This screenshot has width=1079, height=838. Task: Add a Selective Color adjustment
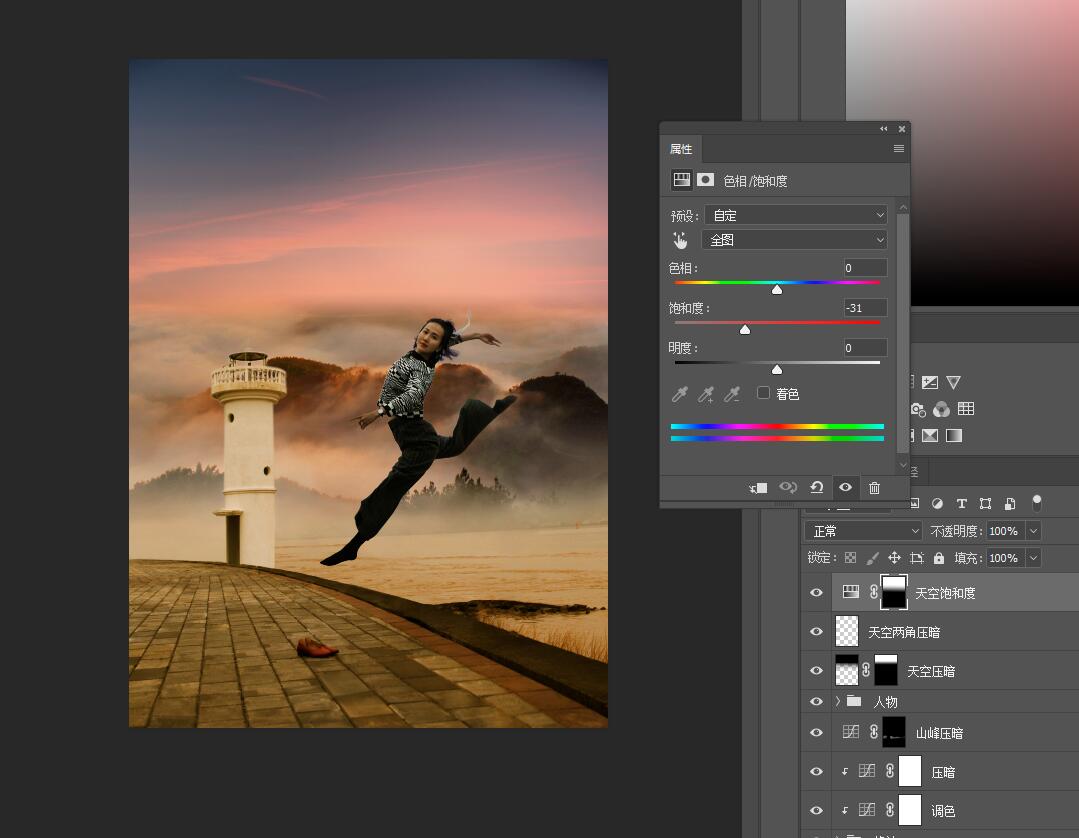click(x=930, y=436)
